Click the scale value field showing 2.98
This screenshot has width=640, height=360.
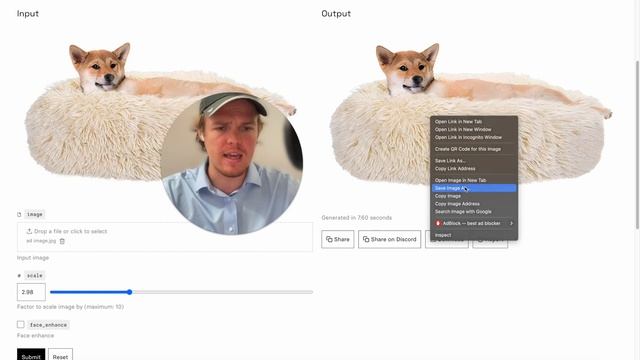(31, 292)
